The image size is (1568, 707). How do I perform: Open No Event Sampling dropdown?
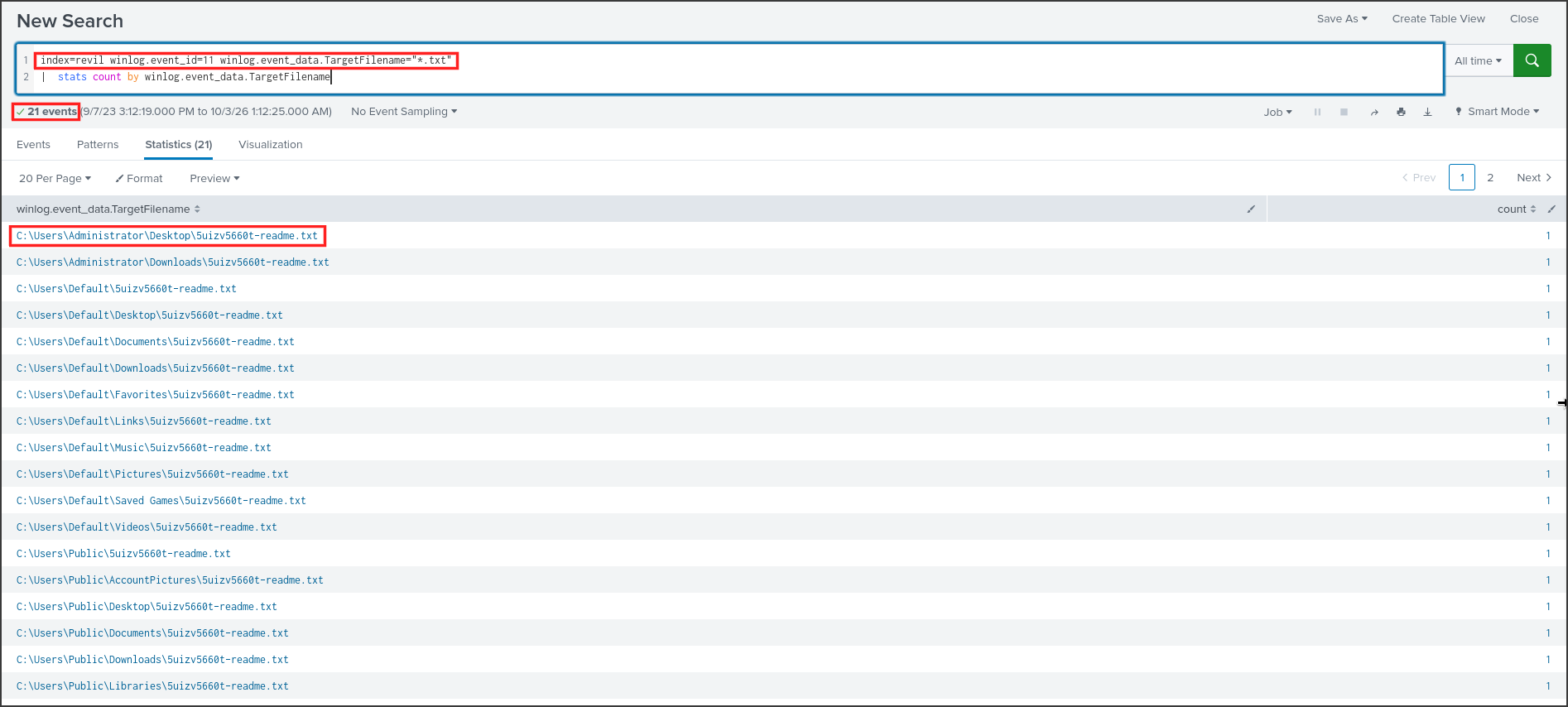click(x=404, y=112)
